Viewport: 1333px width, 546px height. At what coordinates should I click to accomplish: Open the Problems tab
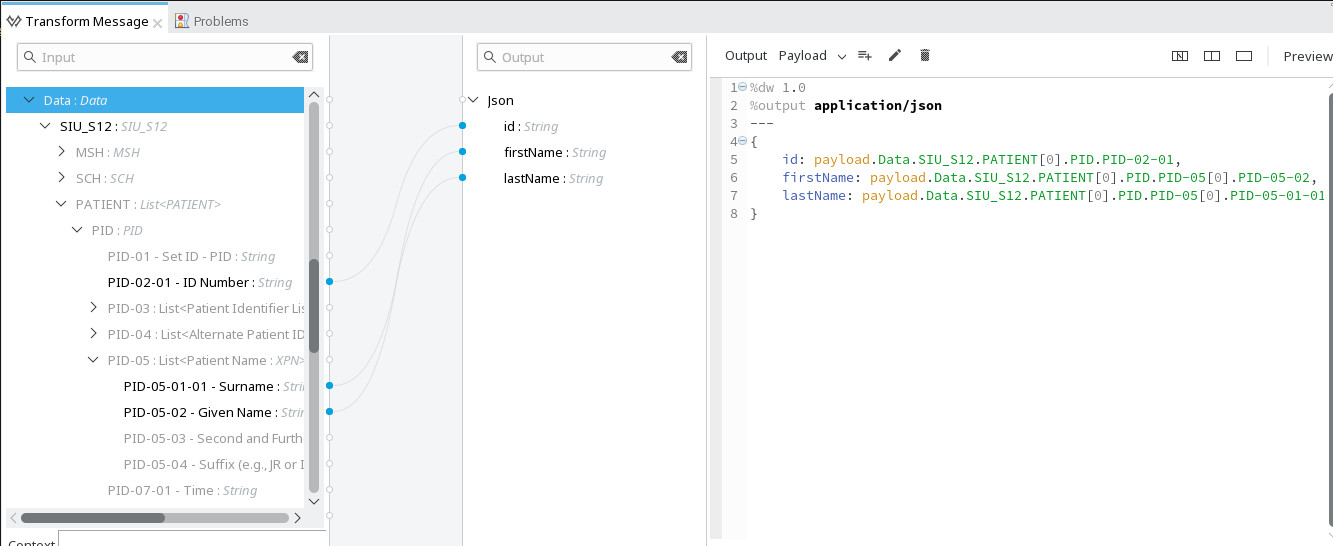click(x=212, y=21)
